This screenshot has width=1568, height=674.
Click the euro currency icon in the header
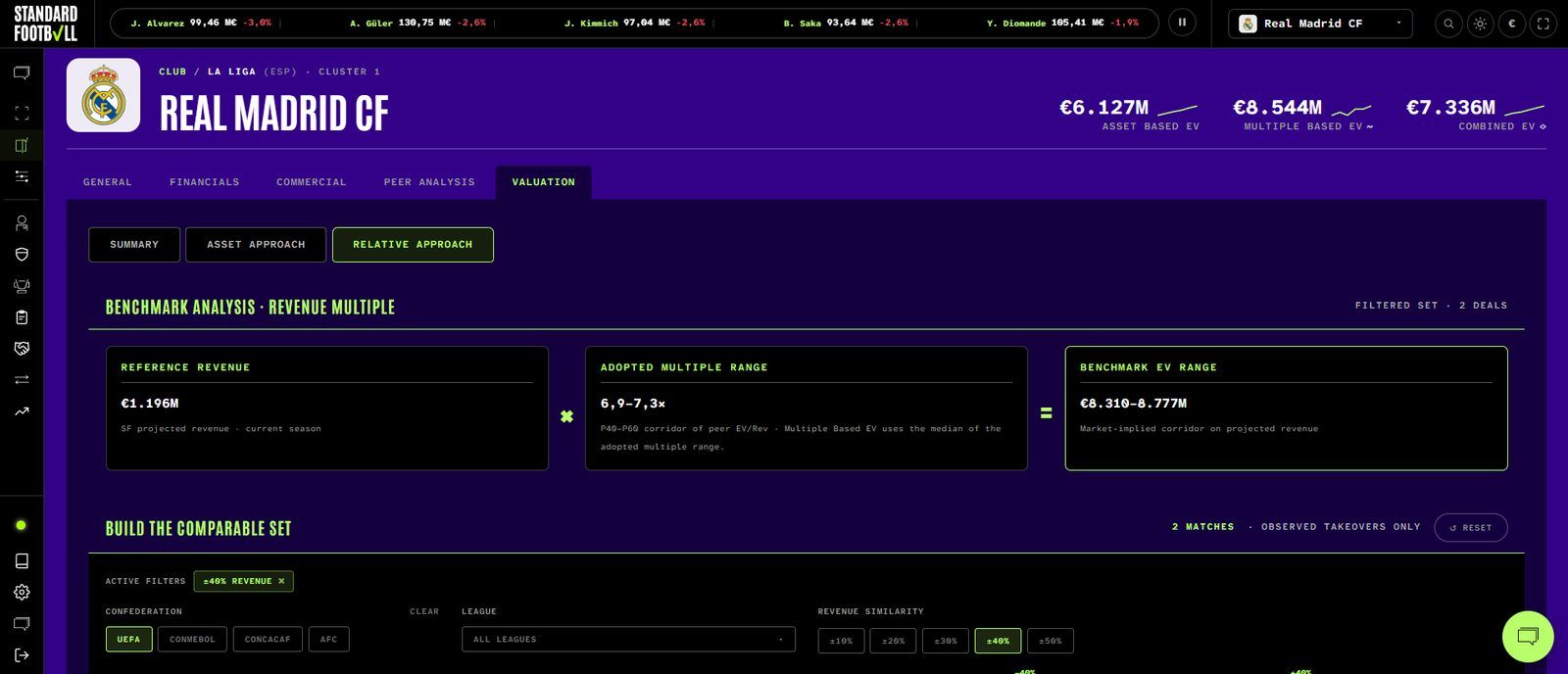[x=1512, y=24]
